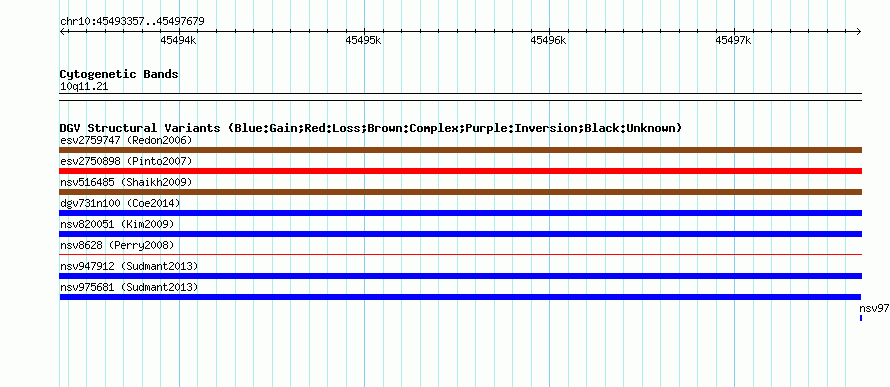This screenshot has height=387, width=890.
Task: Open the nsv975681 (Sudmant2013) label
Action: 129,288
